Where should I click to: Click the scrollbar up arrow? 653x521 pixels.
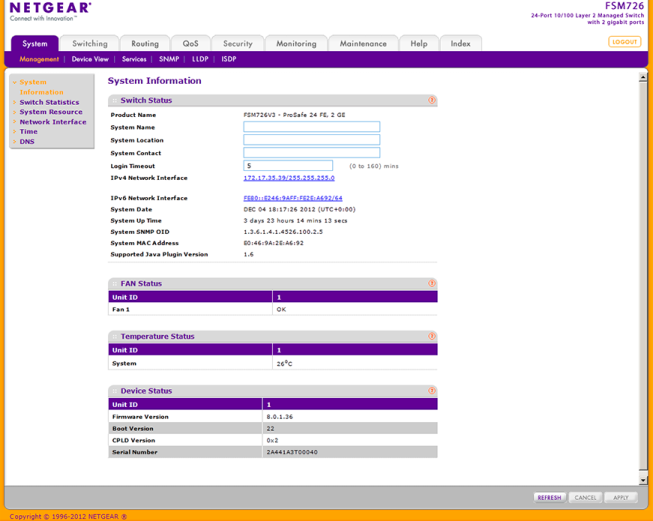643,77
